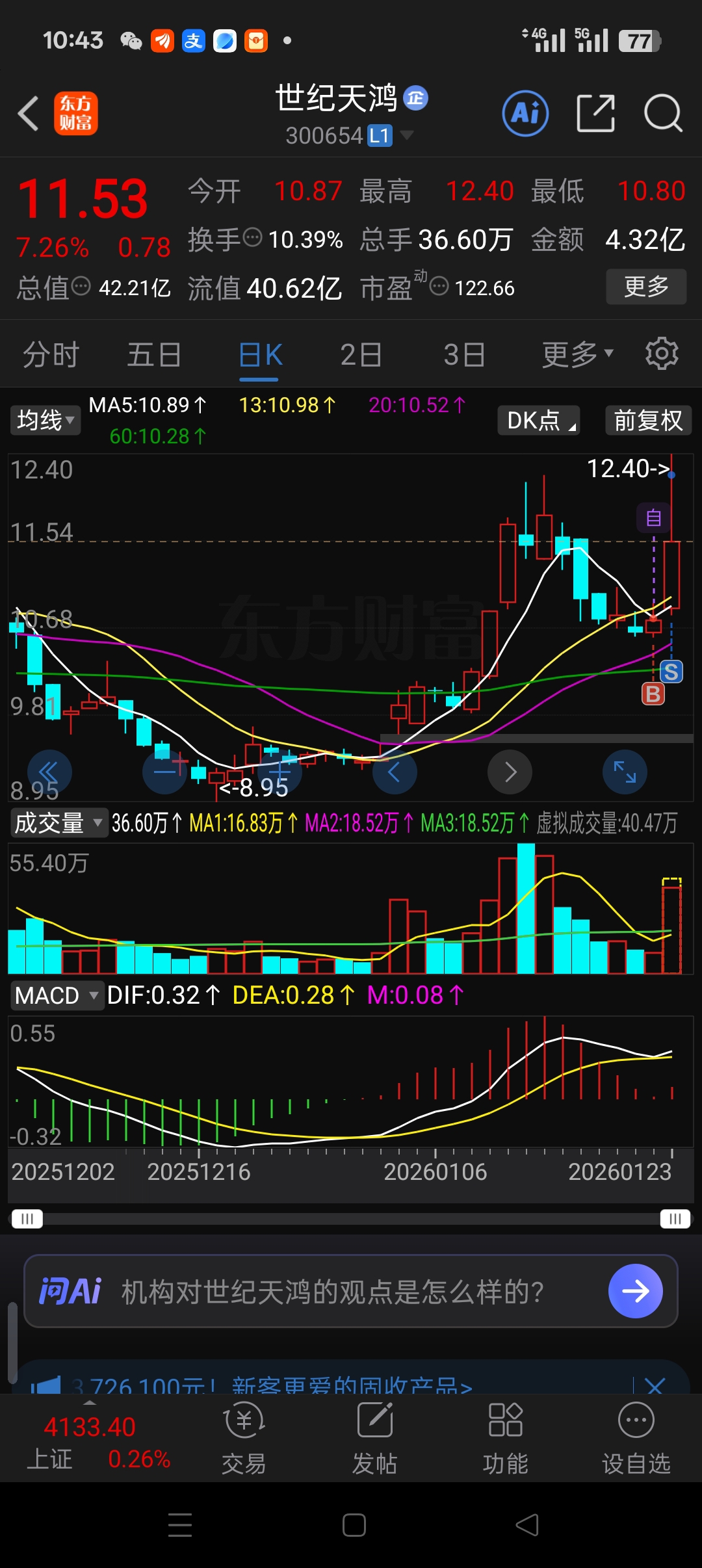Close the promo banner X

point(655,1386)
